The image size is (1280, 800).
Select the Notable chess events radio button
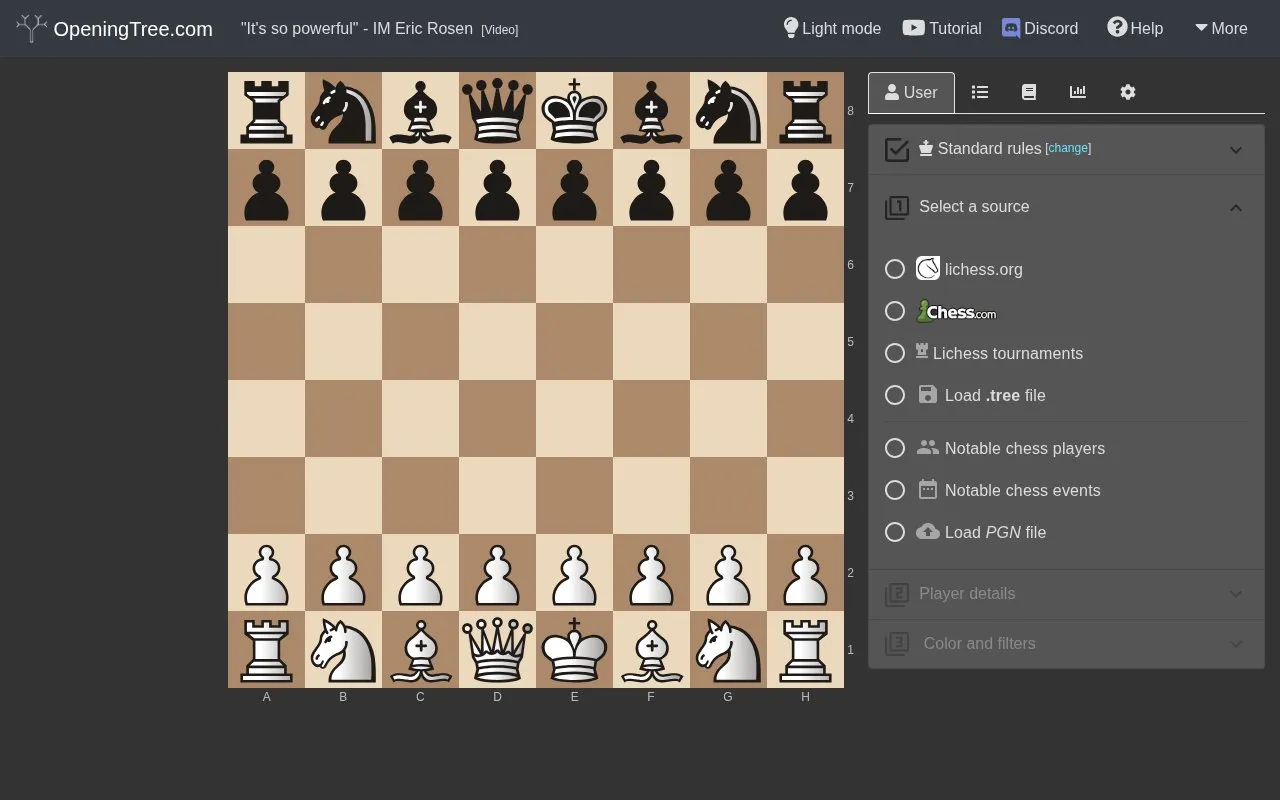pyautogui.click(x=895, y=490)
